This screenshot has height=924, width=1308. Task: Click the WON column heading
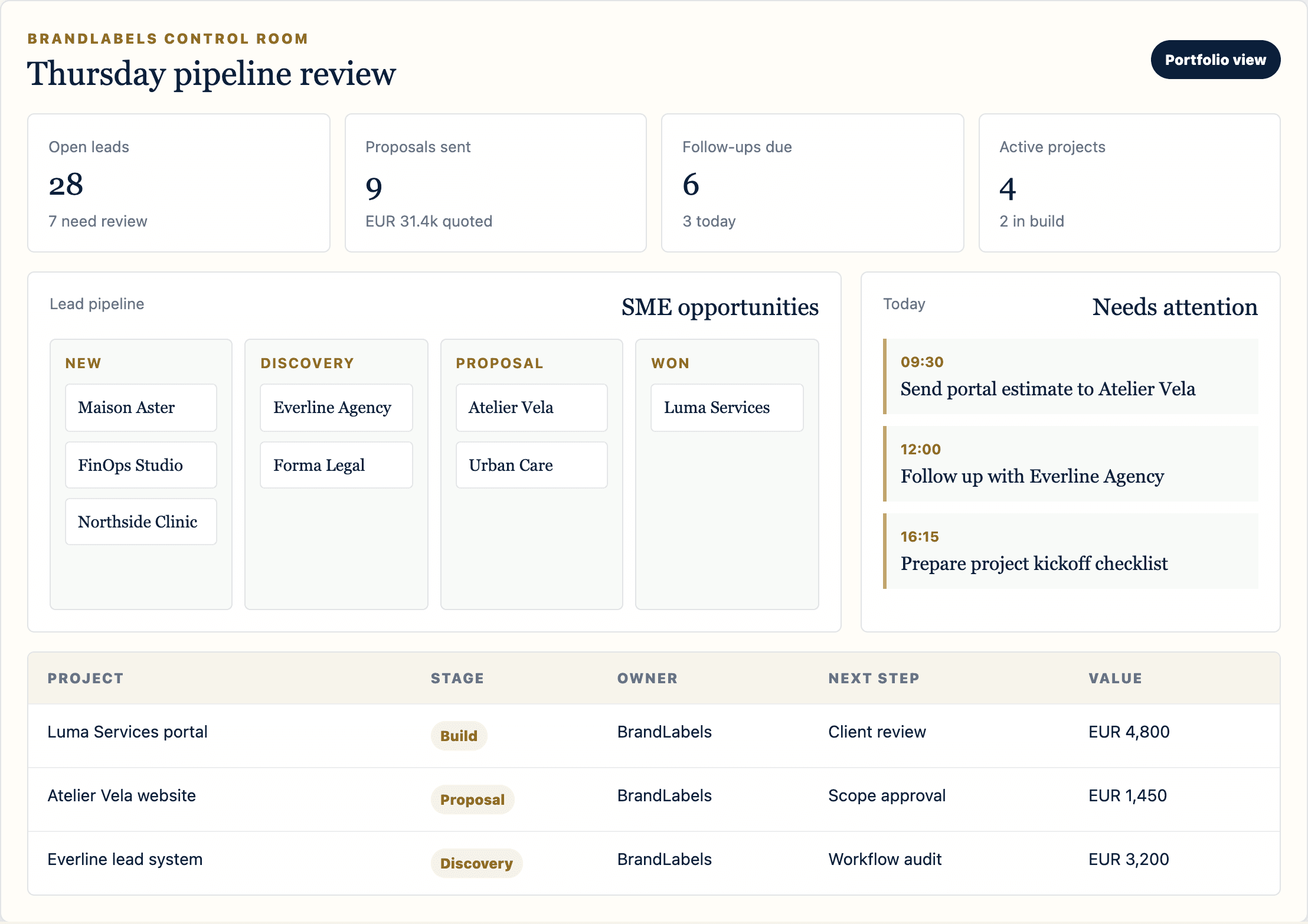[x=671, y=363]
